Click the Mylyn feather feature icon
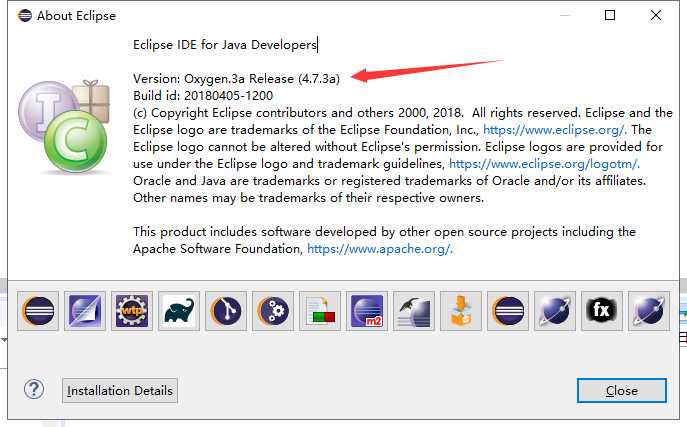This screenshot has height=427, width=687. [414, 311]
